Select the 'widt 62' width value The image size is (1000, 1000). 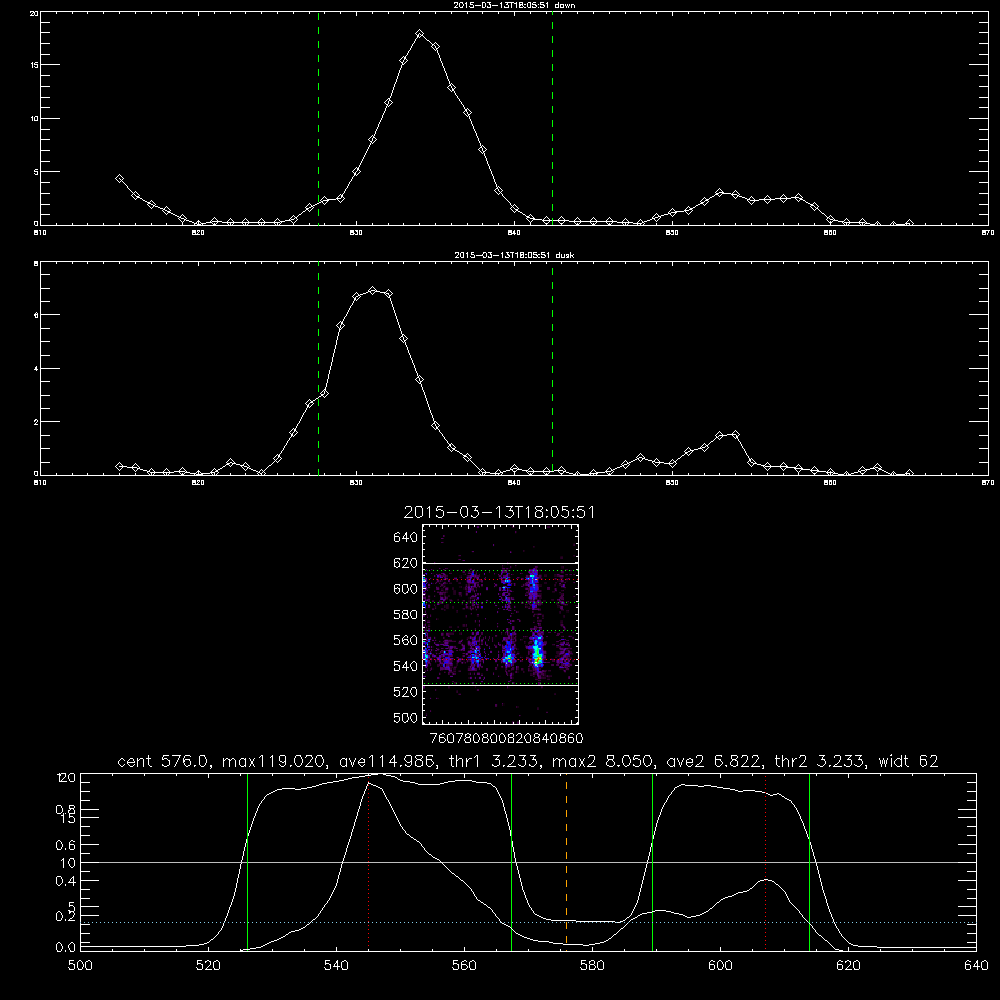pyautogui.click(x=908, y=761)
